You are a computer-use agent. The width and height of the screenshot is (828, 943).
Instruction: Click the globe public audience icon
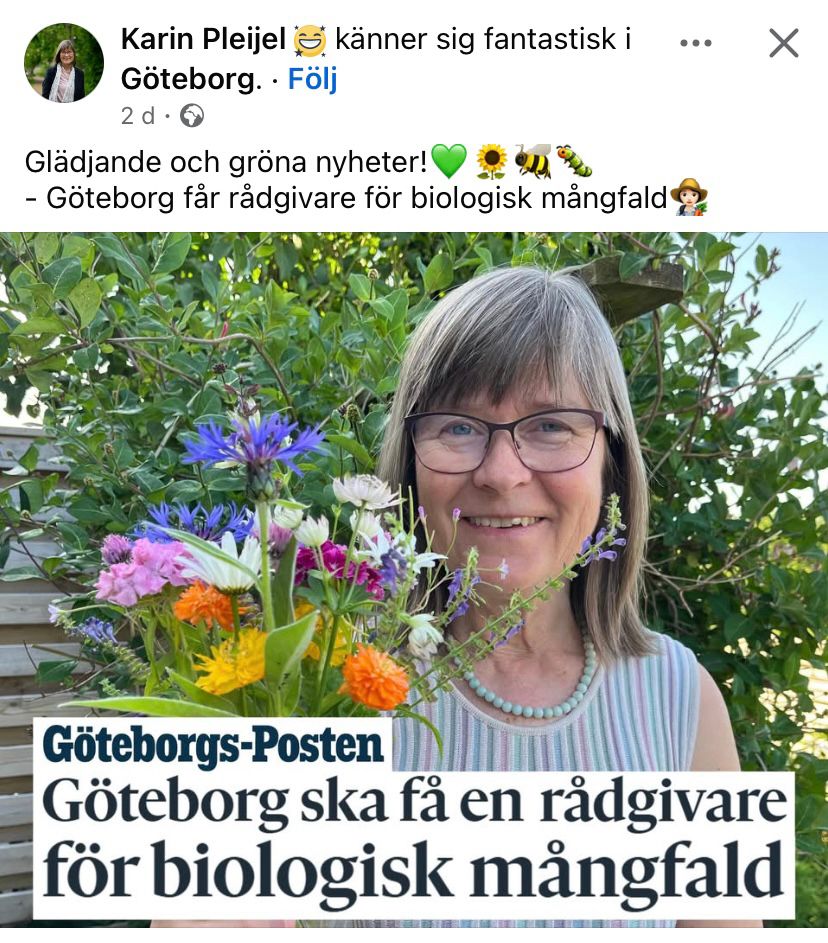[x=192, y=115]
